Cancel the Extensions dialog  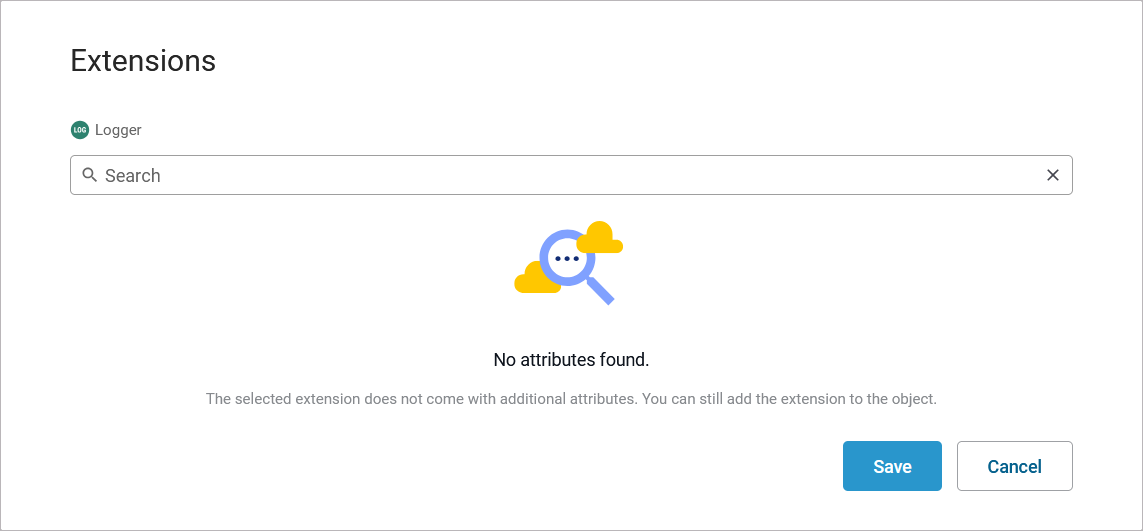click(x=1014, y=466)
